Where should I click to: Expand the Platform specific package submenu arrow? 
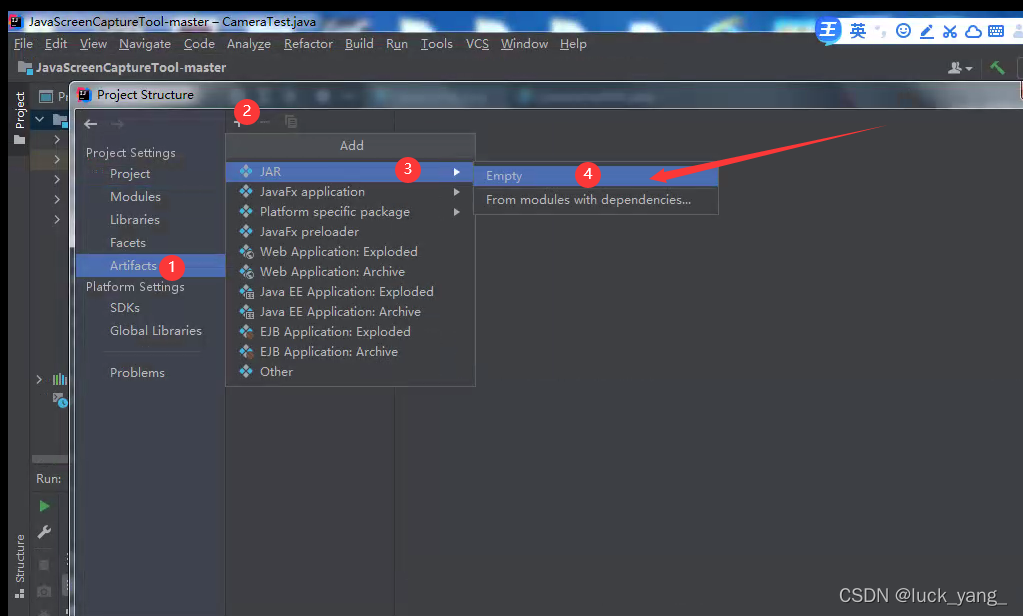[x=457, y=212]
